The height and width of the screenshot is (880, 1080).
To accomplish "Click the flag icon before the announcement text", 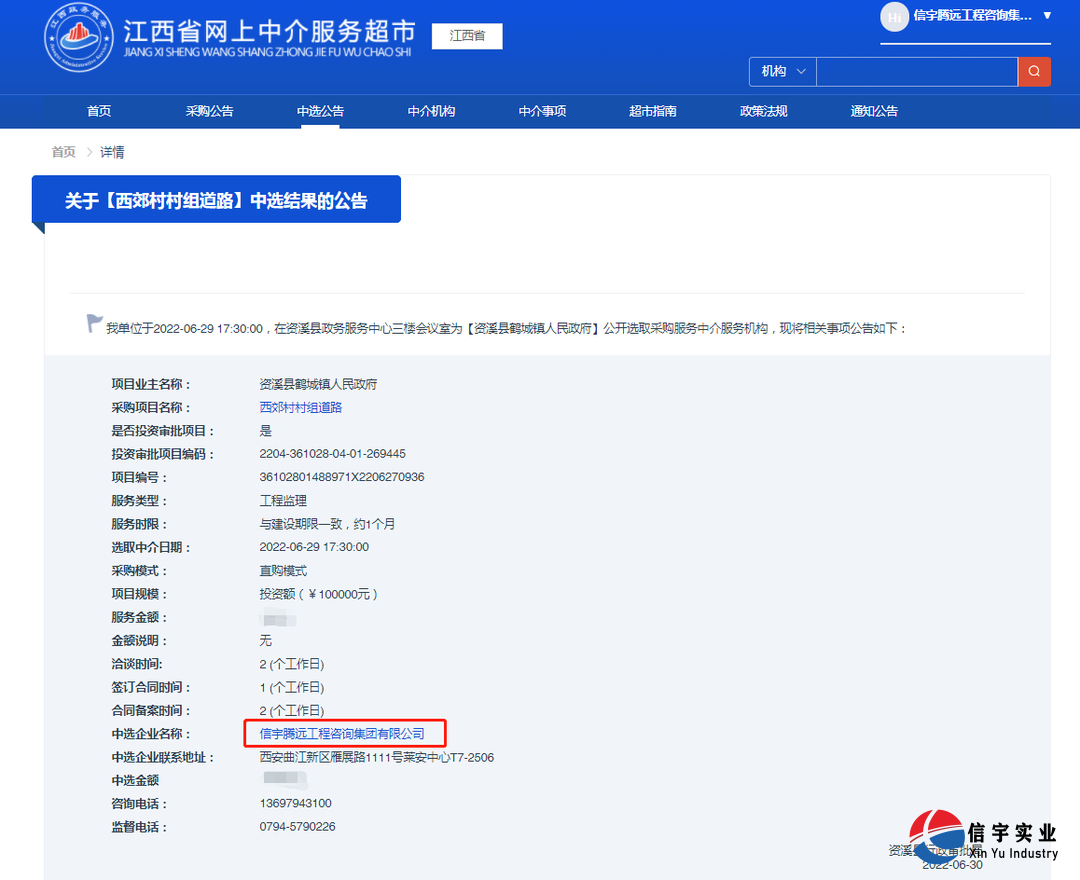I will tap(94, 320).
